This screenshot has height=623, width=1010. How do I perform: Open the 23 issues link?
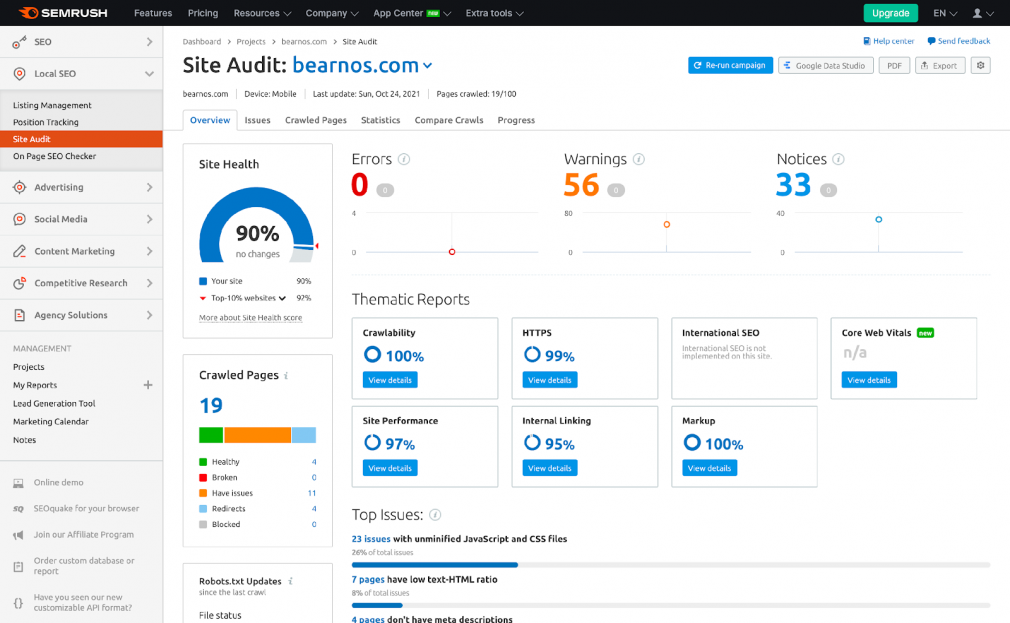(x=371, y=539)
